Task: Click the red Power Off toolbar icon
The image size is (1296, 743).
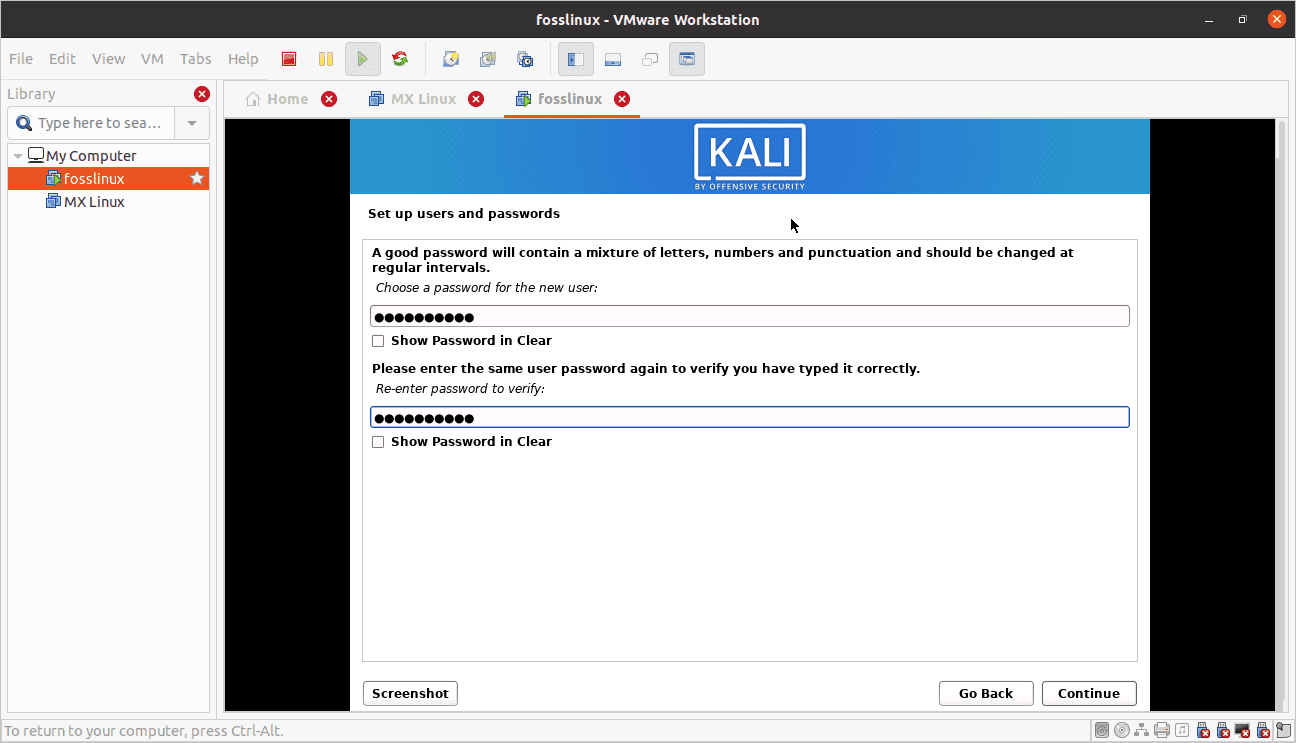Action: [289, 59]
